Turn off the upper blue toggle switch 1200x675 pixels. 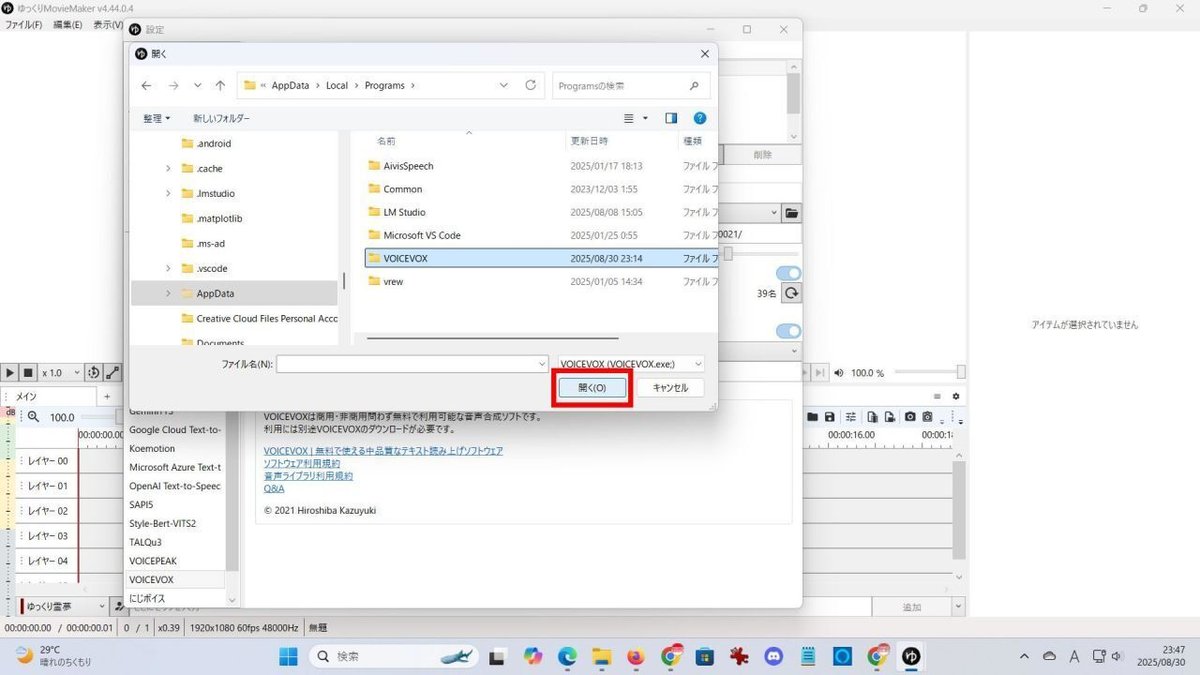click(788, 272)
